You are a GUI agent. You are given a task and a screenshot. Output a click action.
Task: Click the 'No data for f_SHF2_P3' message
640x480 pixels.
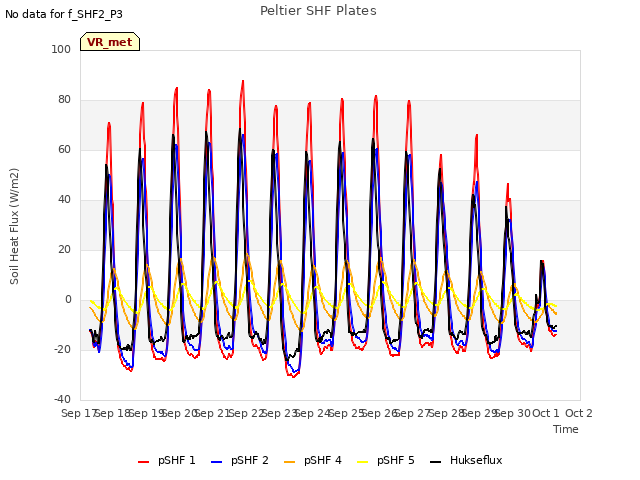(64, 14)
